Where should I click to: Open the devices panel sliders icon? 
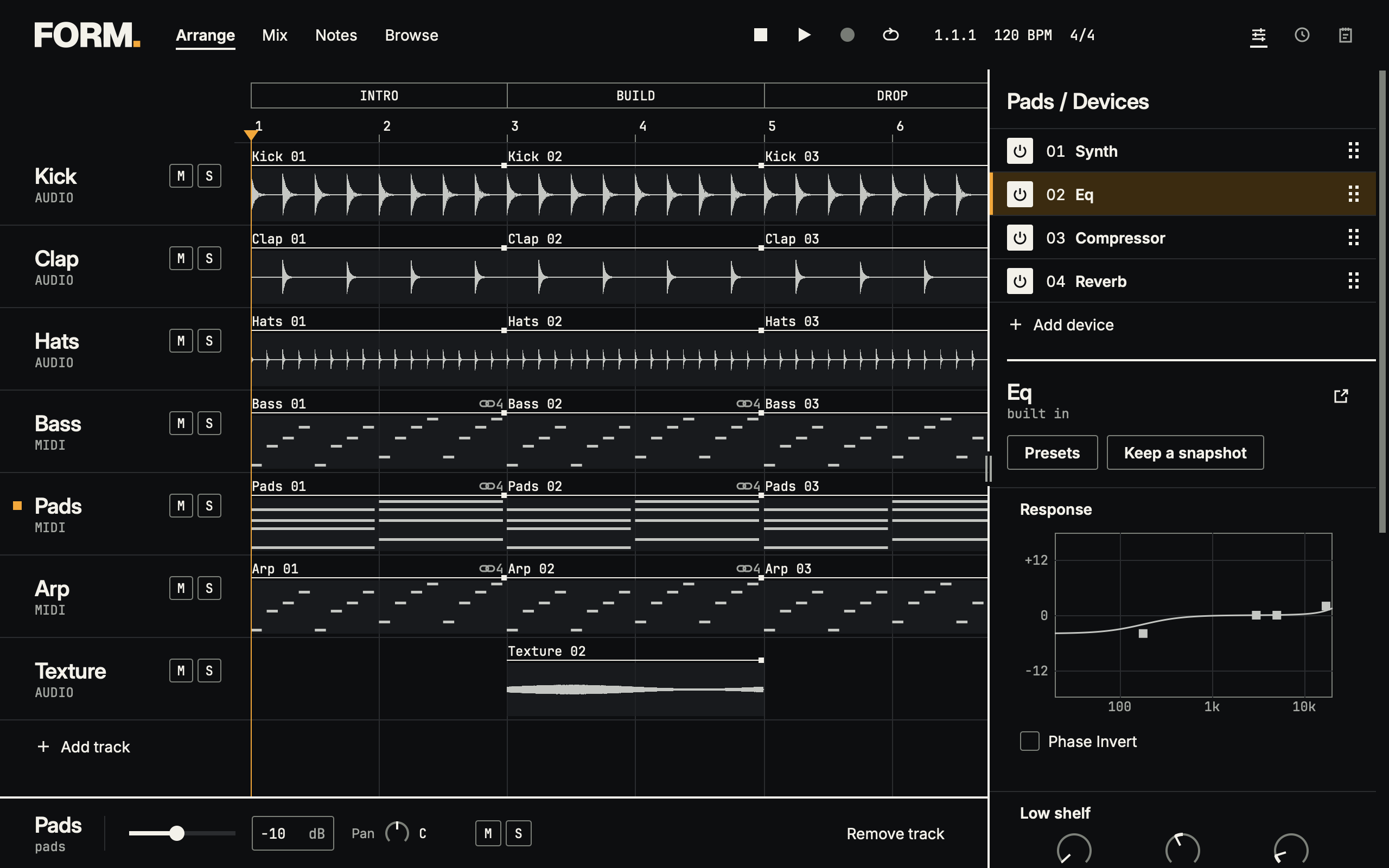tap(1259, 35)
